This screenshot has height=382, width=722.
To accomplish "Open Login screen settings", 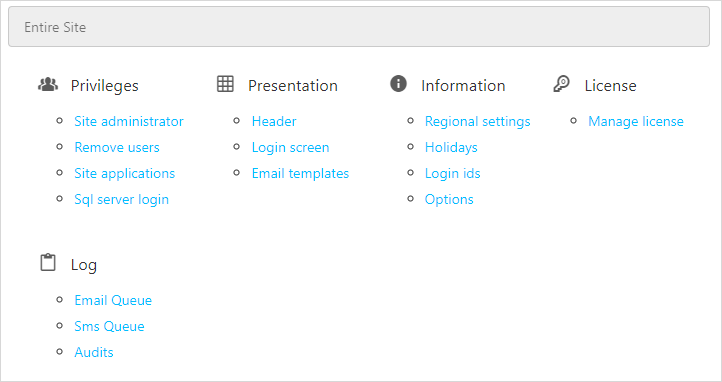I will click(x=291, y=148).
